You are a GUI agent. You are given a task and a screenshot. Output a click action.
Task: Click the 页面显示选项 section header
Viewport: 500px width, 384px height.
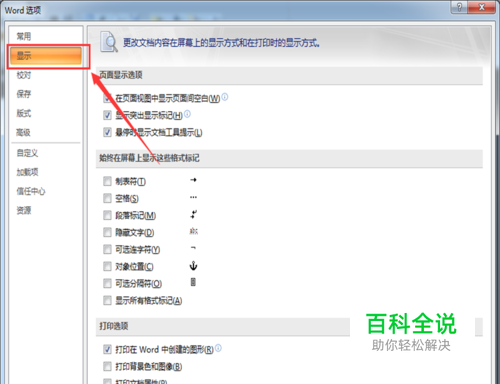click(x=121, y=75)
